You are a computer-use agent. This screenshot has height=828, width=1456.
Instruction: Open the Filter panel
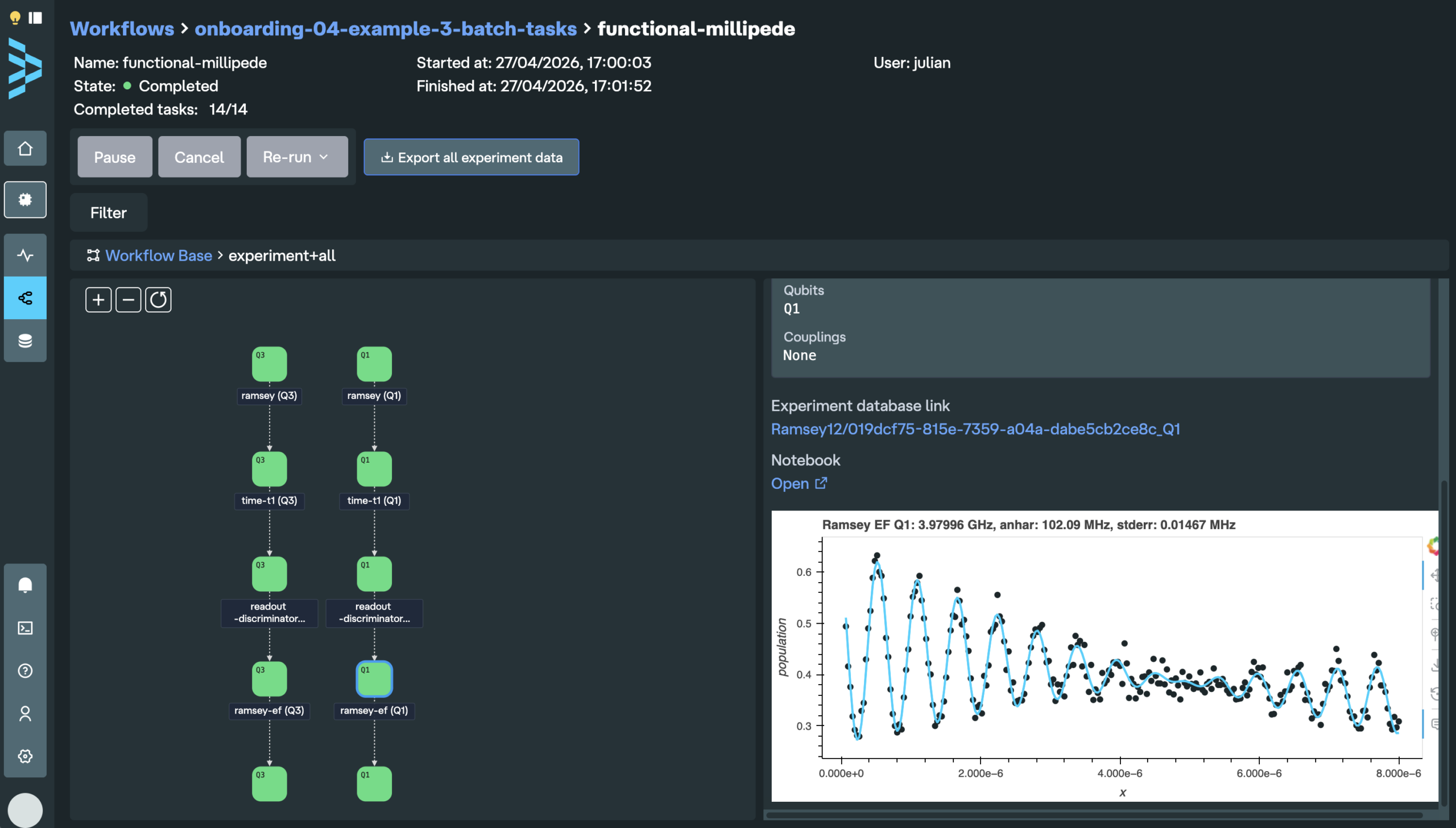tap(109, 212)
